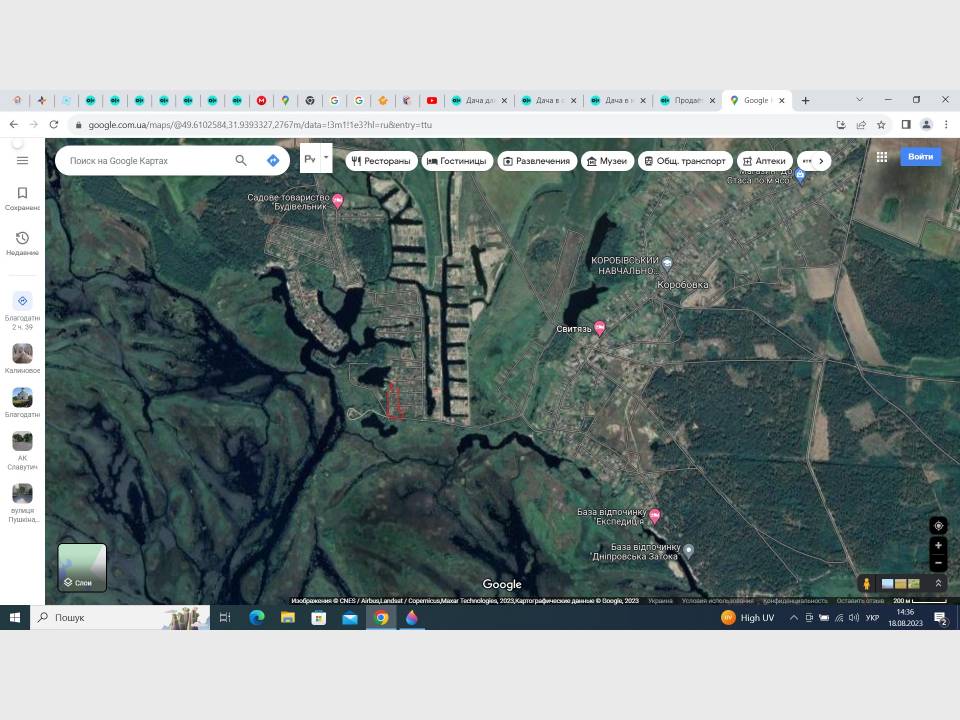Open the Google Maps hamburger menu
The width and height of the screenshot is (960, 720).
pyautogui.click(x=23, y=160)
